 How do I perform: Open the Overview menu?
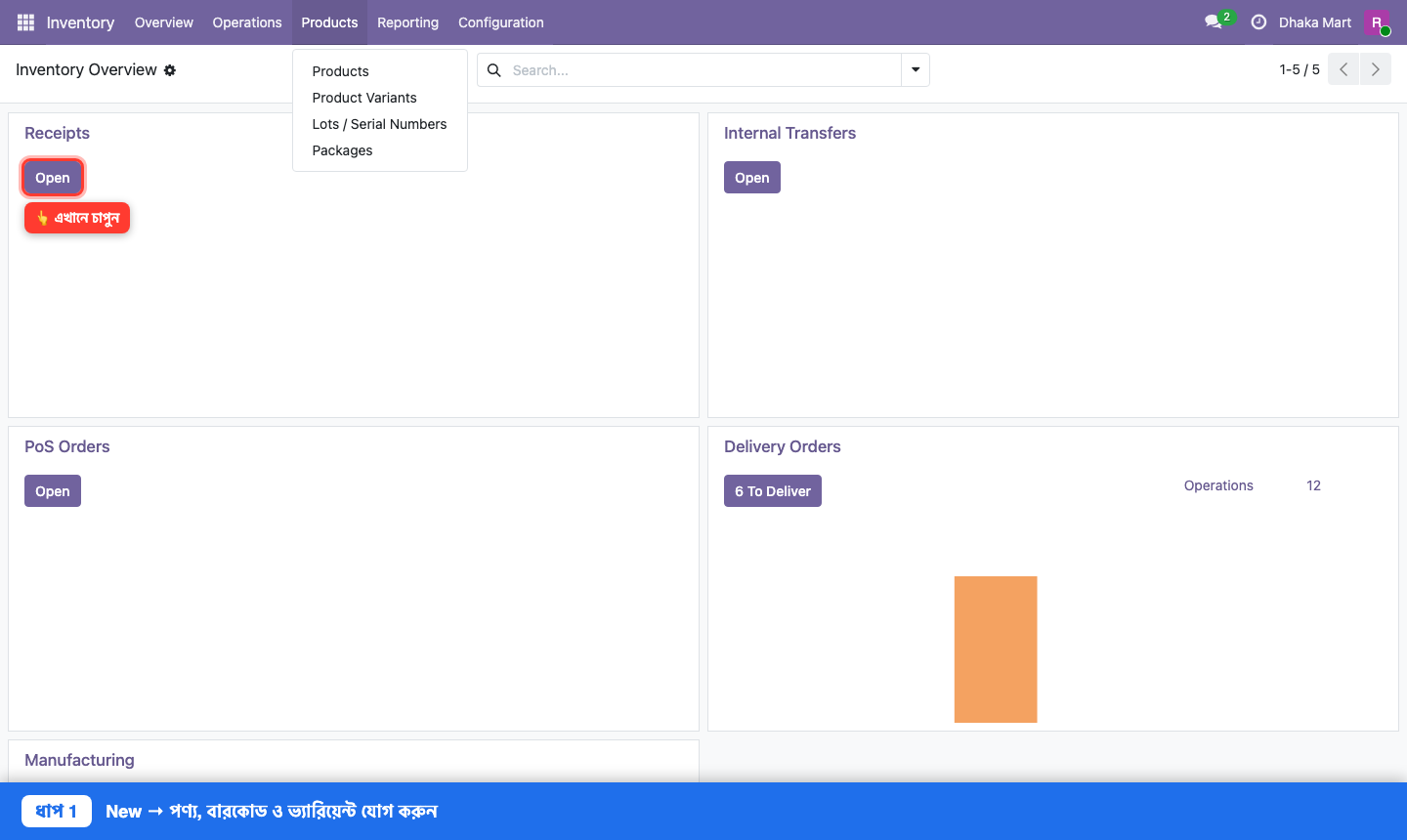[164, 22]
